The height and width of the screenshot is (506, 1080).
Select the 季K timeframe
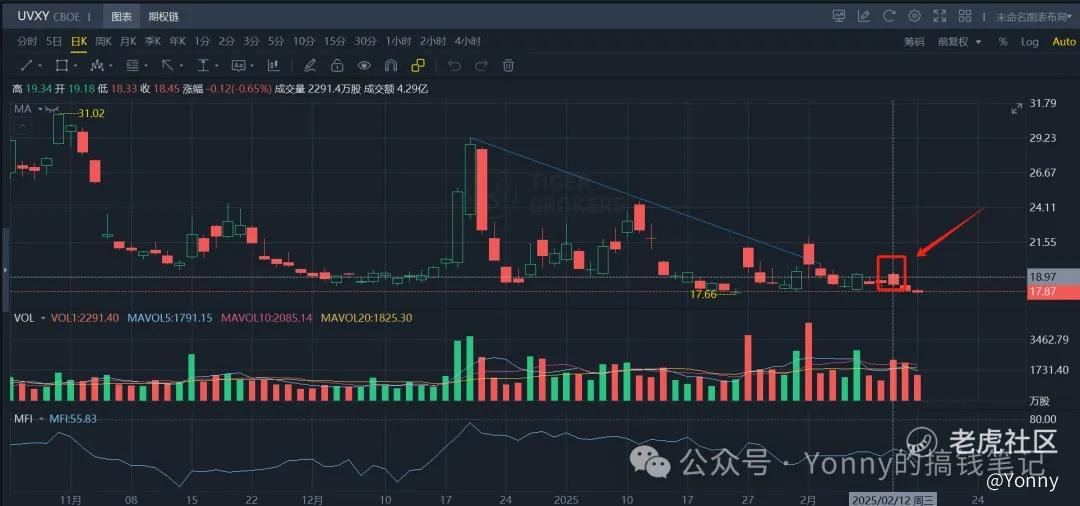click(x=153, y=41)
